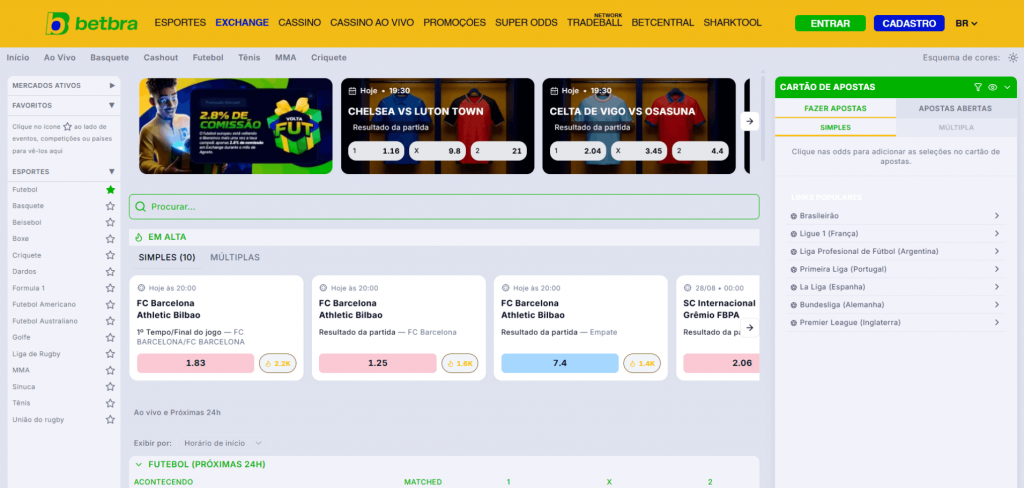Select Celta de Vigo draw odds 3.45
The height and width of the screenshot is (488, 1024).
point(639,151)
